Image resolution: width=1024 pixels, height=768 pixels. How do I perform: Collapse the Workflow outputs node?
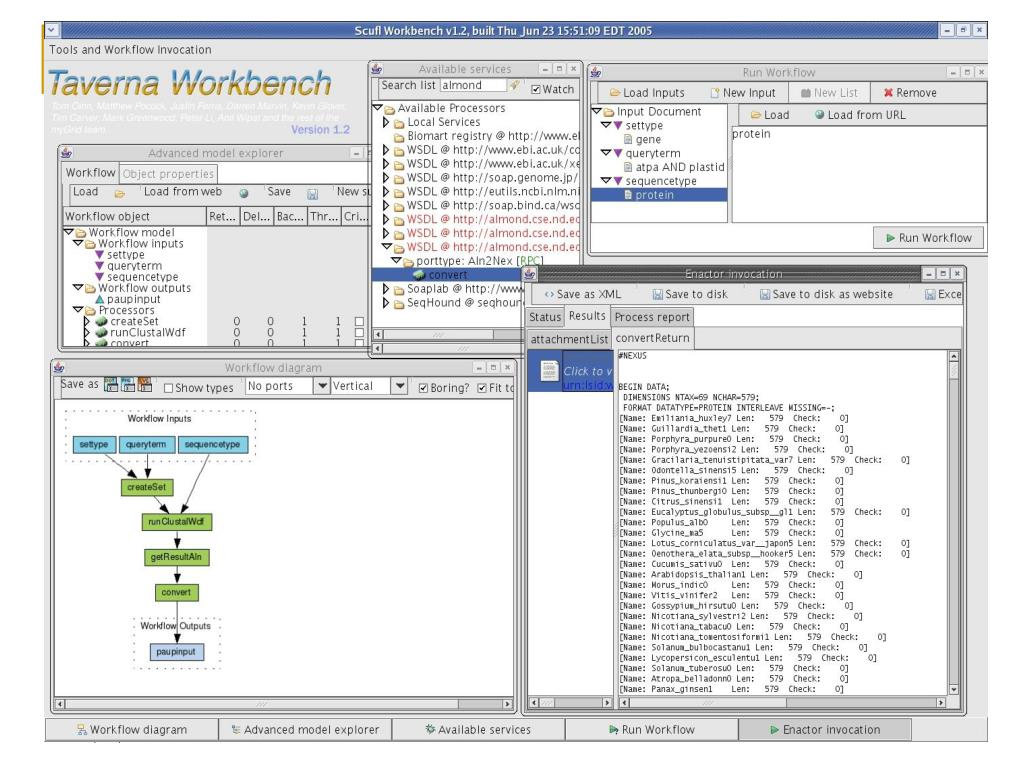coord(78,287)
